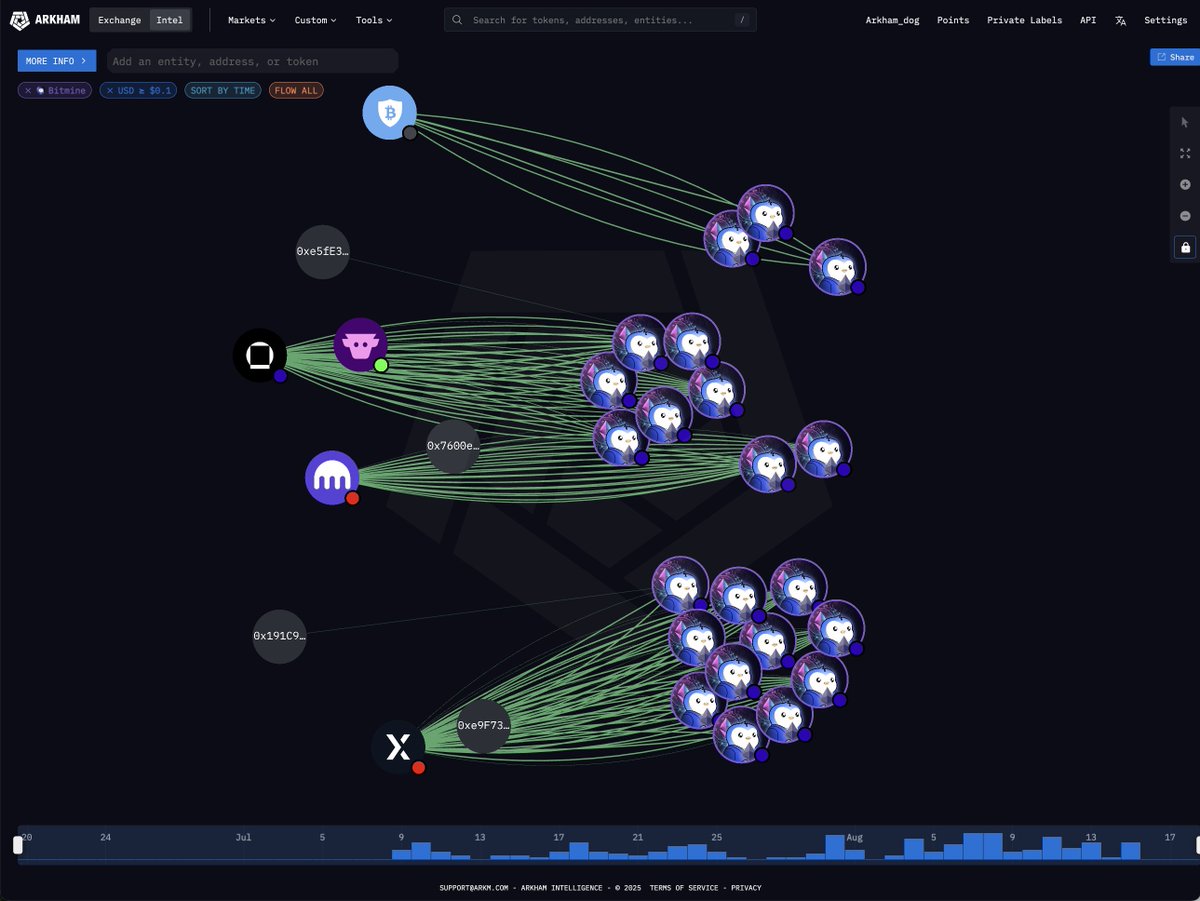The image size is (1200, 901).
Task: Toggle the FLOW ALL chip
Action: 296,91
